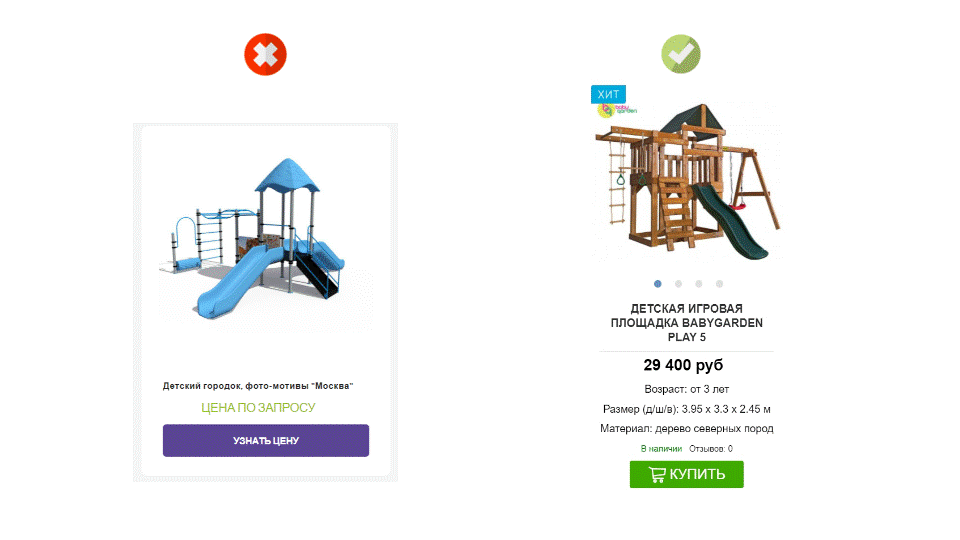The image size is (960, 540).
Task: Click the "В наличии" availability label
Action: click(661, 449)
